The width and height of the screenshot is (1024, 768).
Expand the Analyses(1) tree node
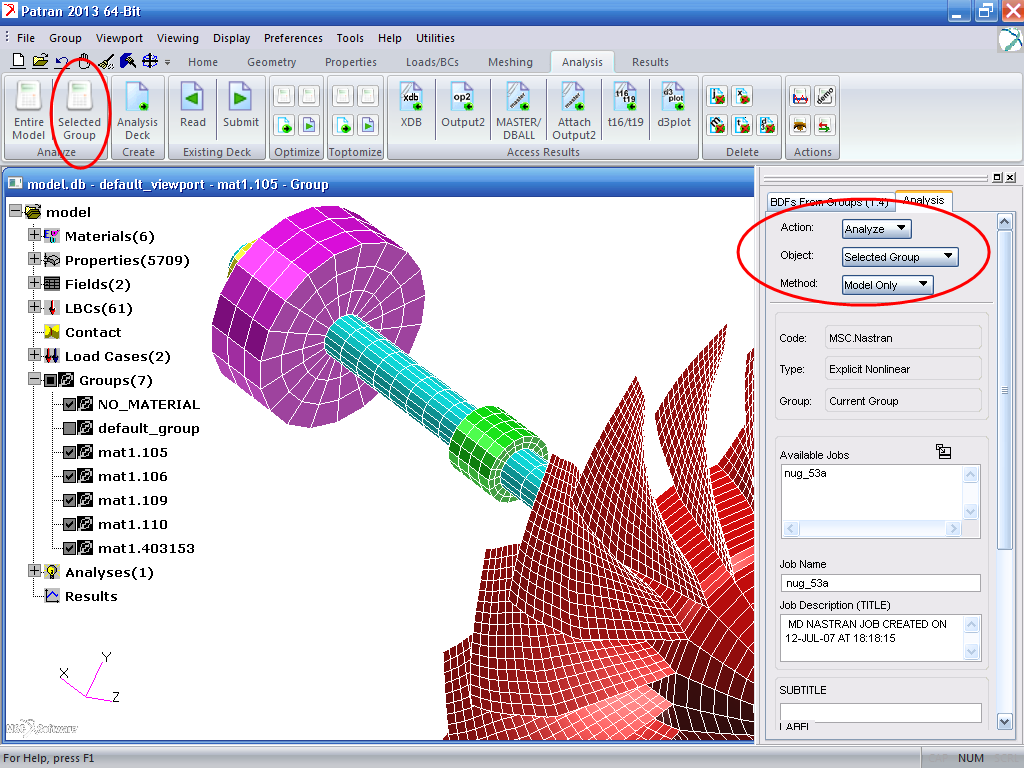click(x=35, y=570)
